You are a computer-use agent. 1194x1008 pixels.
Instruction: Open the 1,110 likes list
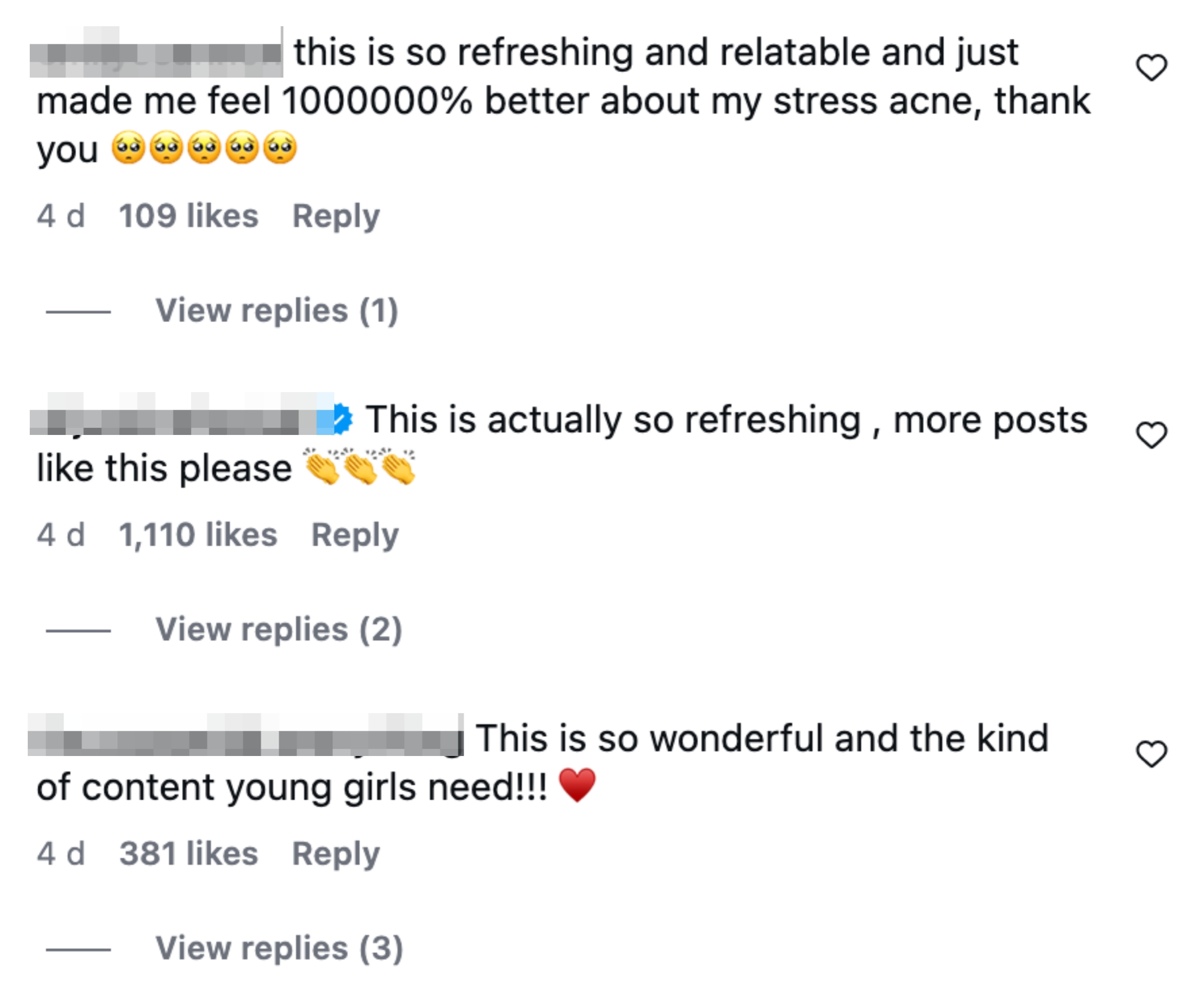[x=198, y=535]
